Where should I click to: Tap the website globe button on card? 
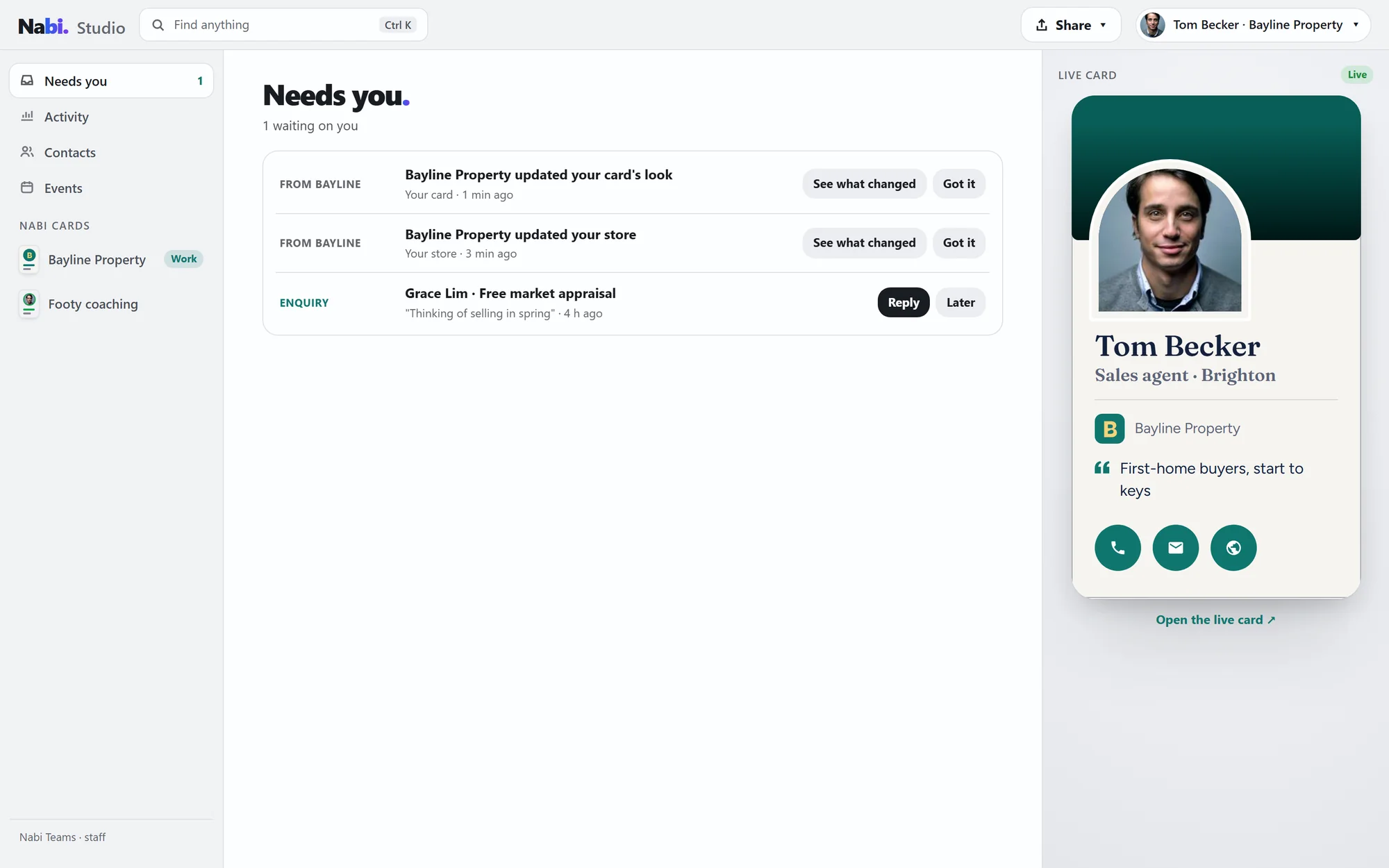(x=1233, y=548)
